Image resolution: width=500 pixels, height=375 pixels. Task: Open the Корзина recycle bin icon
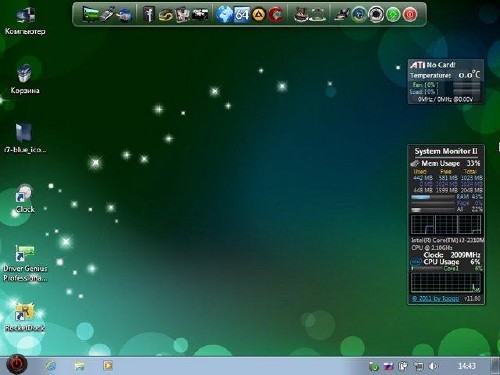coord(25,80)
